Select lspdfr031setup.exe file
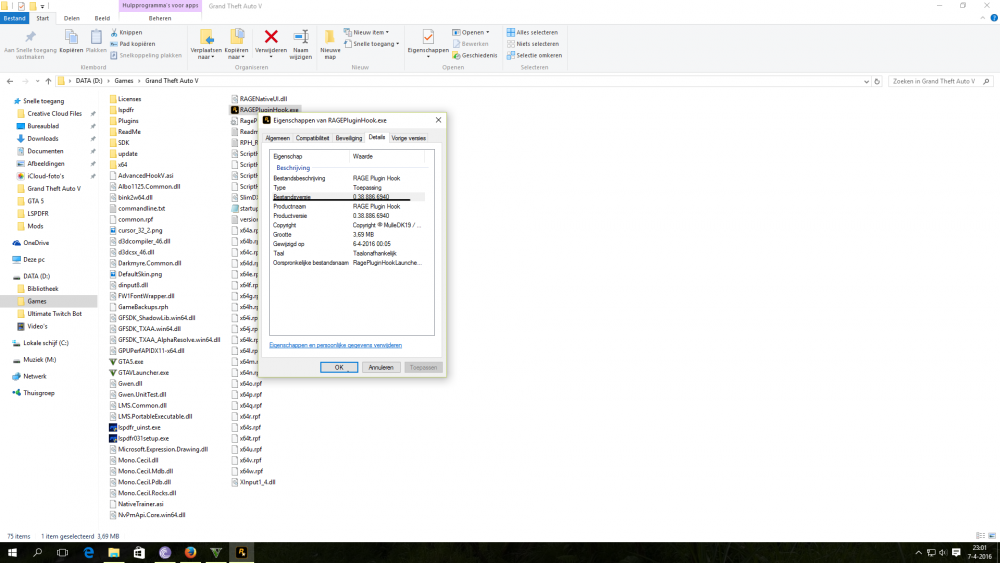Viewport: 1000px width, 563px height. tap(143, 438)
